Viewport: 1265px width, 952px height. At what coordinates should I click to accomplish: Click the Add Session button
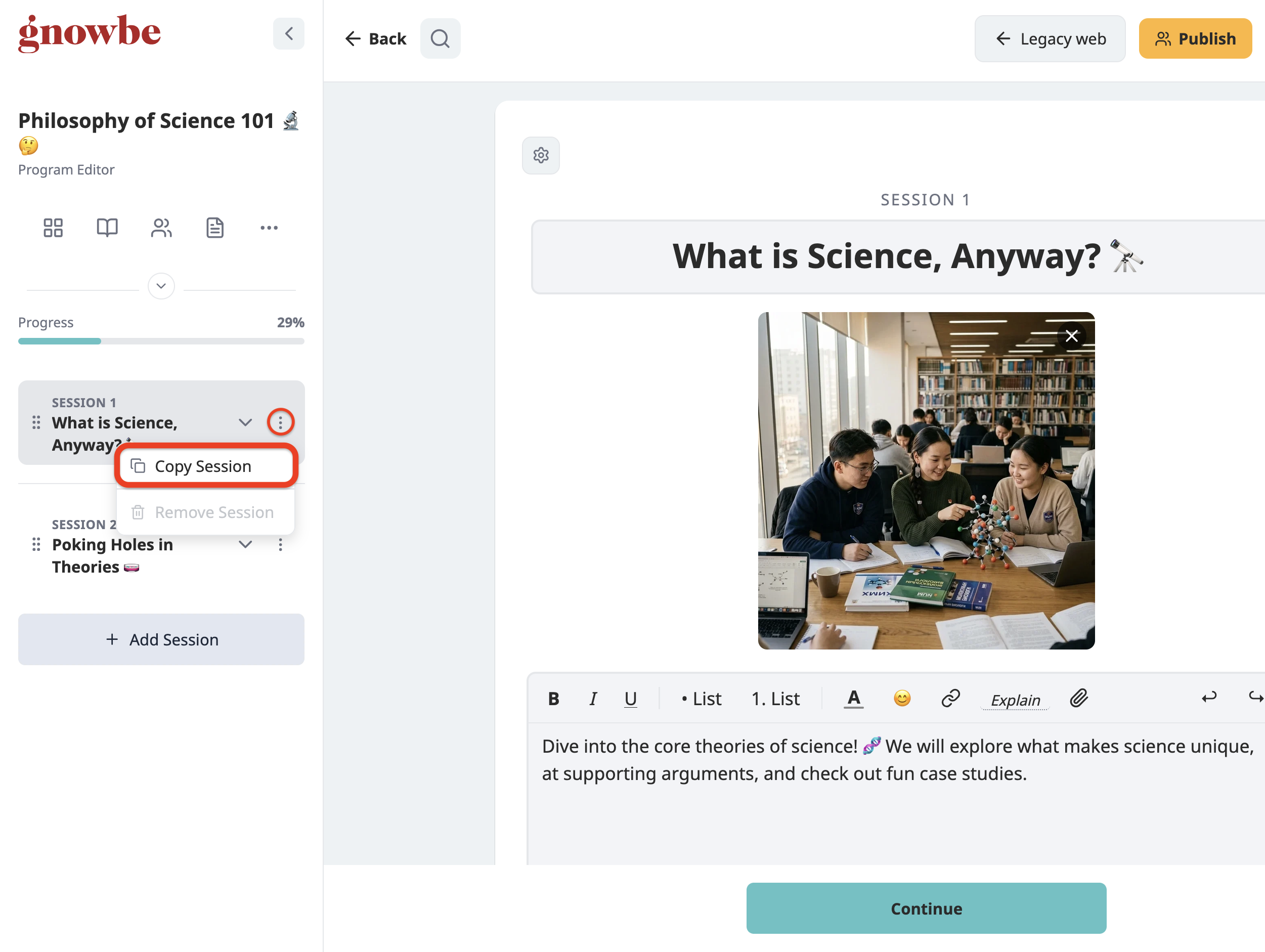click(161, 639)
